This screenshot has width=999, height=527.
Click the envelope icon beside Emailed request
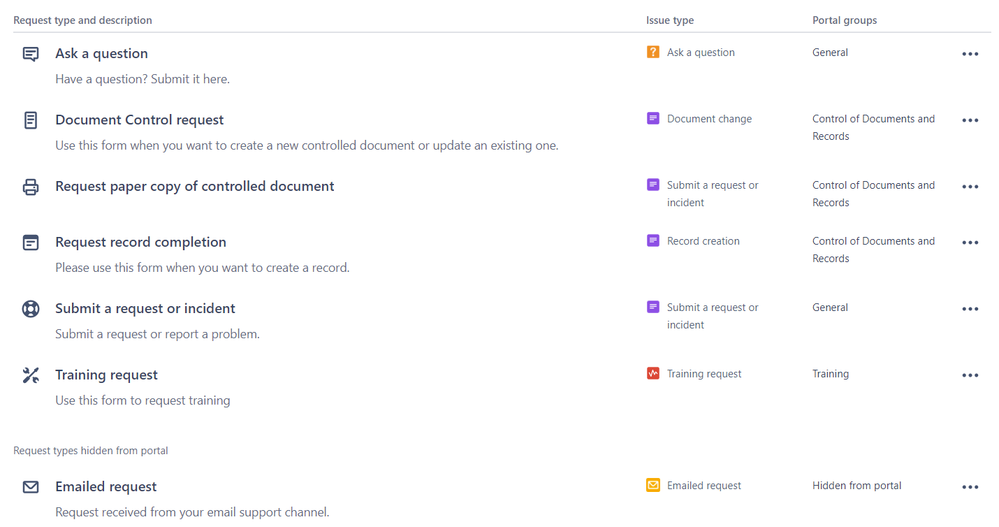(x=31, y=487)
